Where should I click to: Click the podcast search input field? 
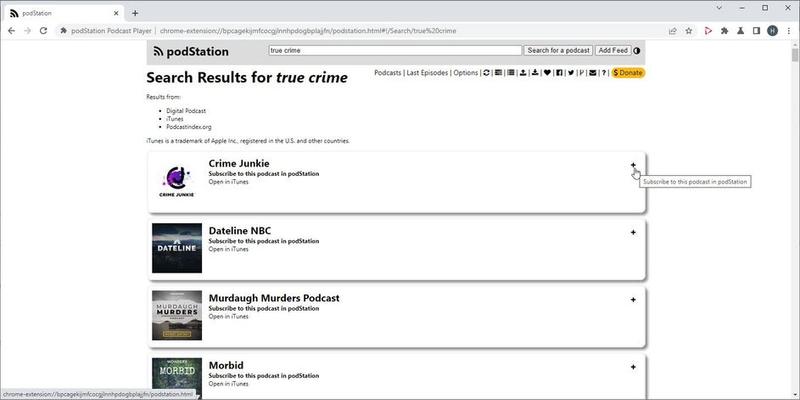[395, 51]
